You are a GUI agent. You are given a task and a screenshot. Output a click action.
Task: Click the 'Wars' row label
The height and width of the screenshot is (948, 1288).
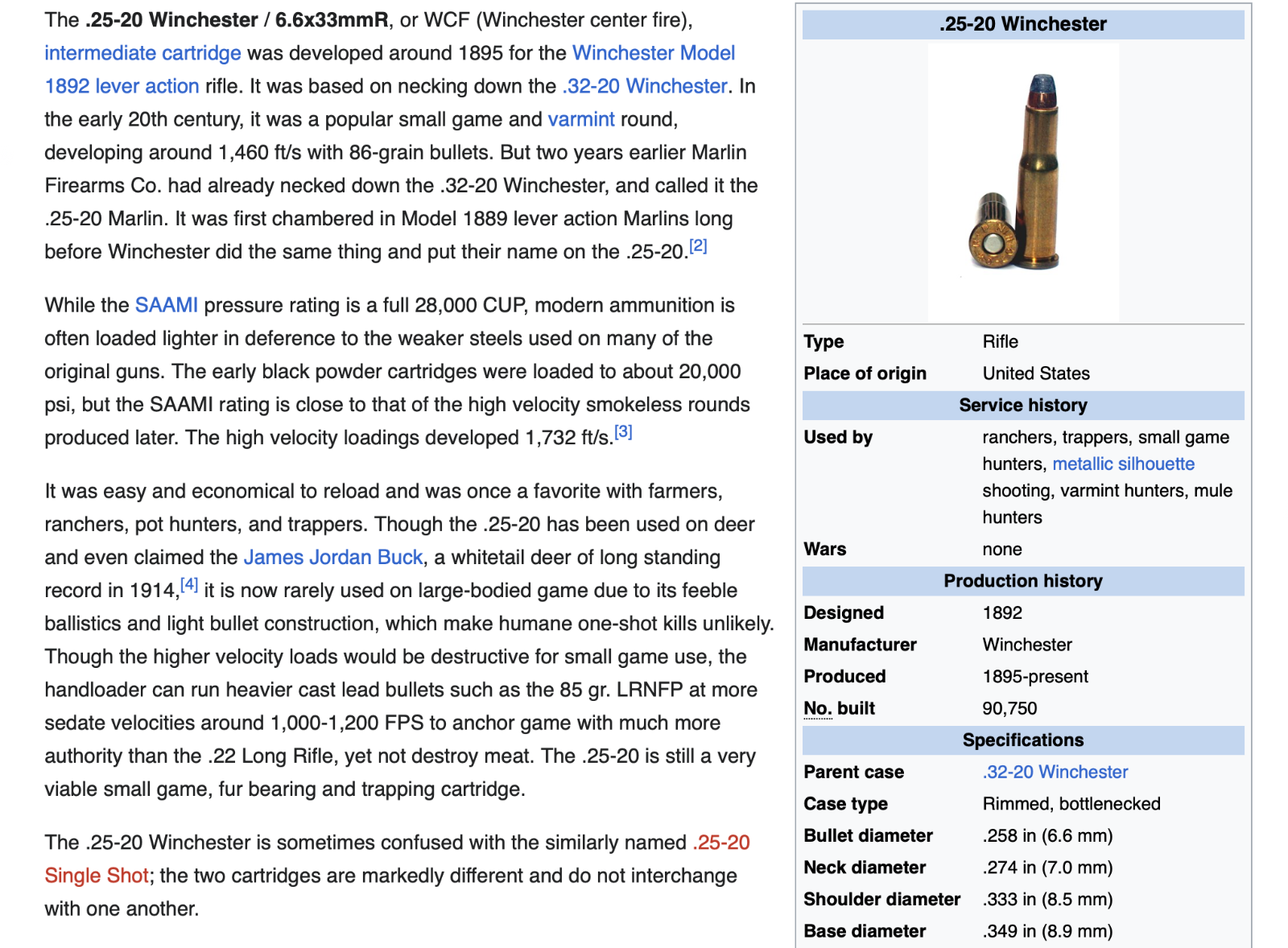pyautogui.click(x=824, y=549)
